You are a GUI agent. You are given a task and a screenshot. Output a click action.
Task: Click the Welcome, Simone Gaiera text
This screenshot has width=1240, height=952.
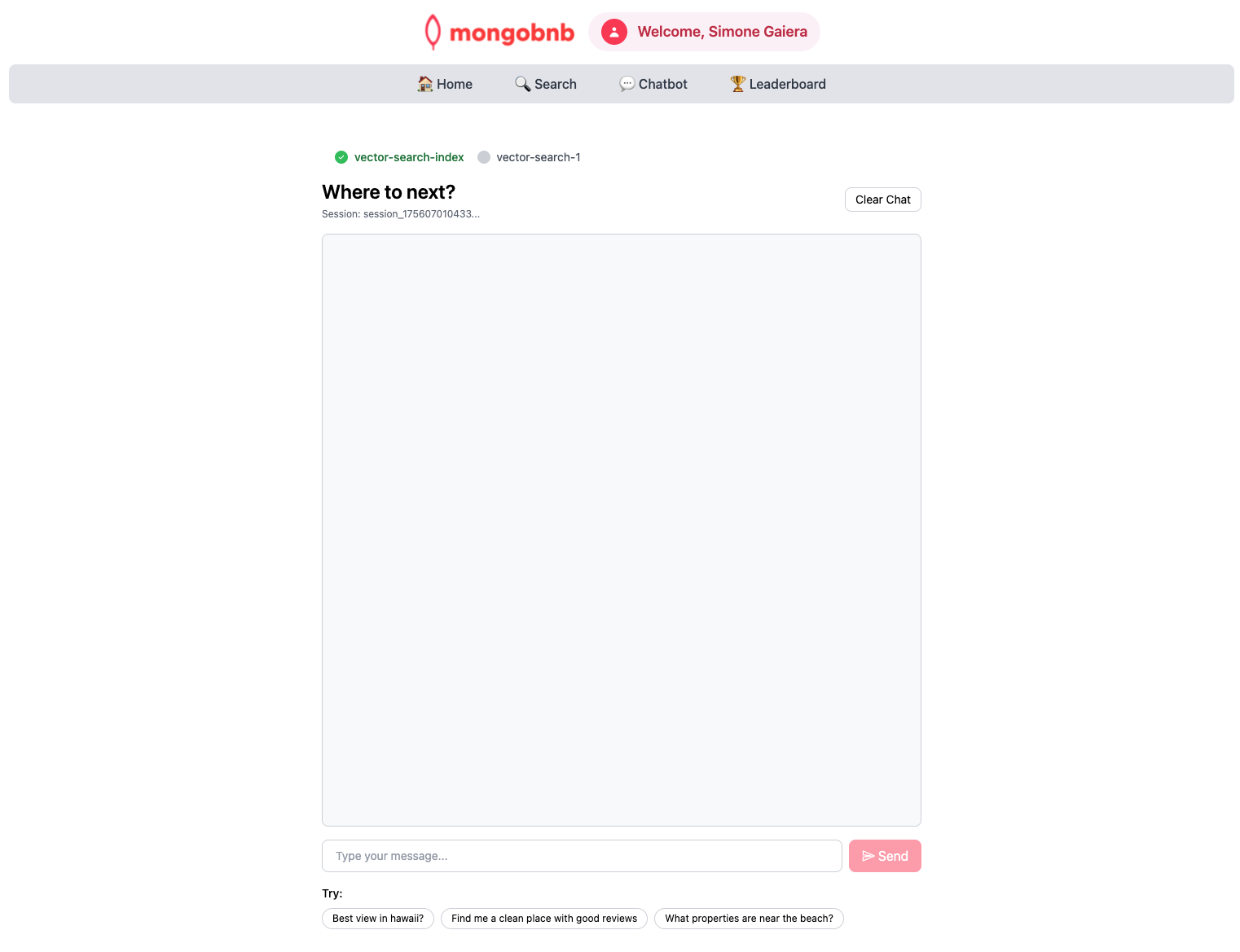tap(722, 32)
